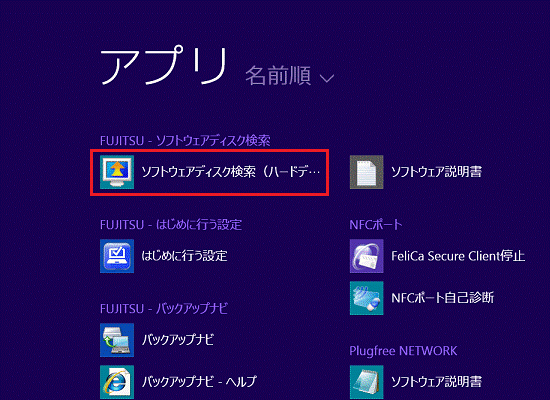Click the バックアップナビ - ヘルプ label
Image resolution: width=550 pixels, height=400 pixels.
(x=199, y=381)
